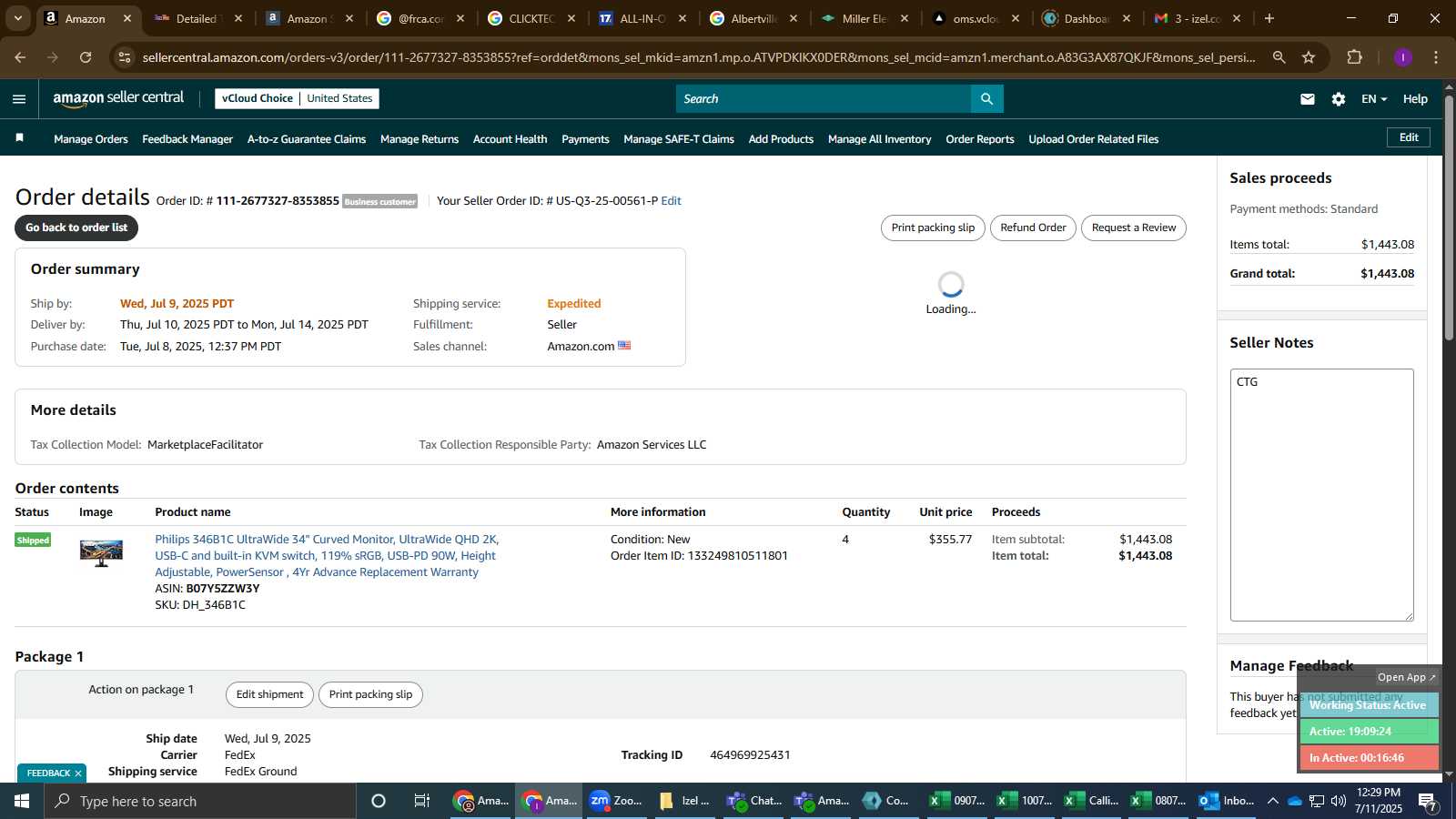
Task: Click the Amazon Seller Central logo
Action: point(118,98)
